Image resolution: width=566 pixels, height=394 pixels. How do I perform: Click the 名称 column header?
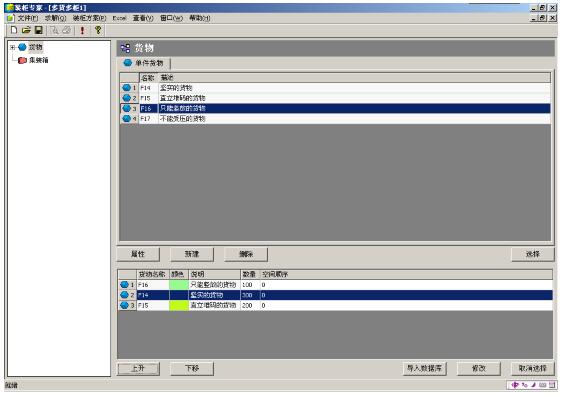(x=149, y=77)
